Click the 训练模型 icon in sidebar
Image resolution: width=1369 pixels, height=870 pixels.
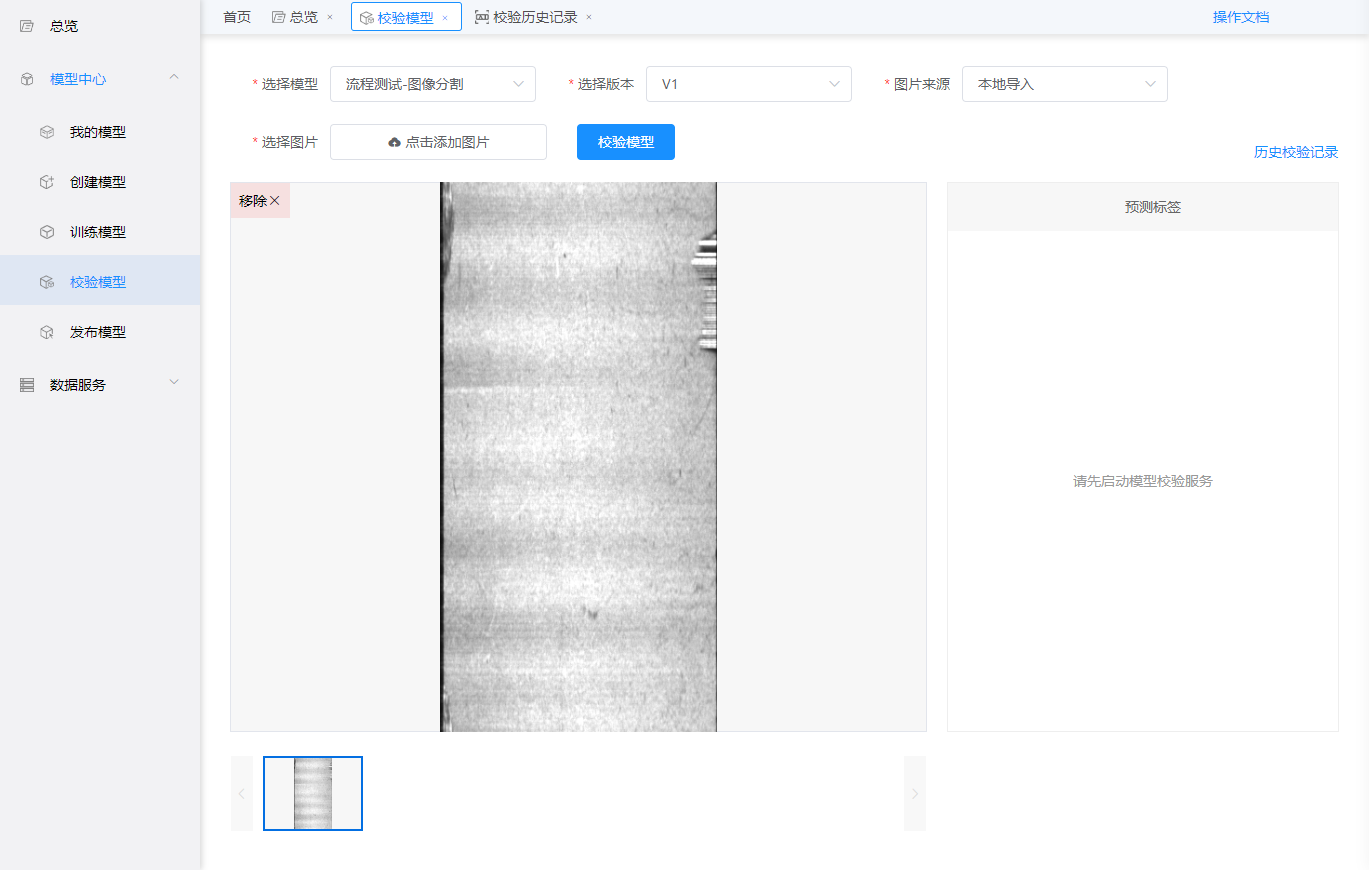47,232
